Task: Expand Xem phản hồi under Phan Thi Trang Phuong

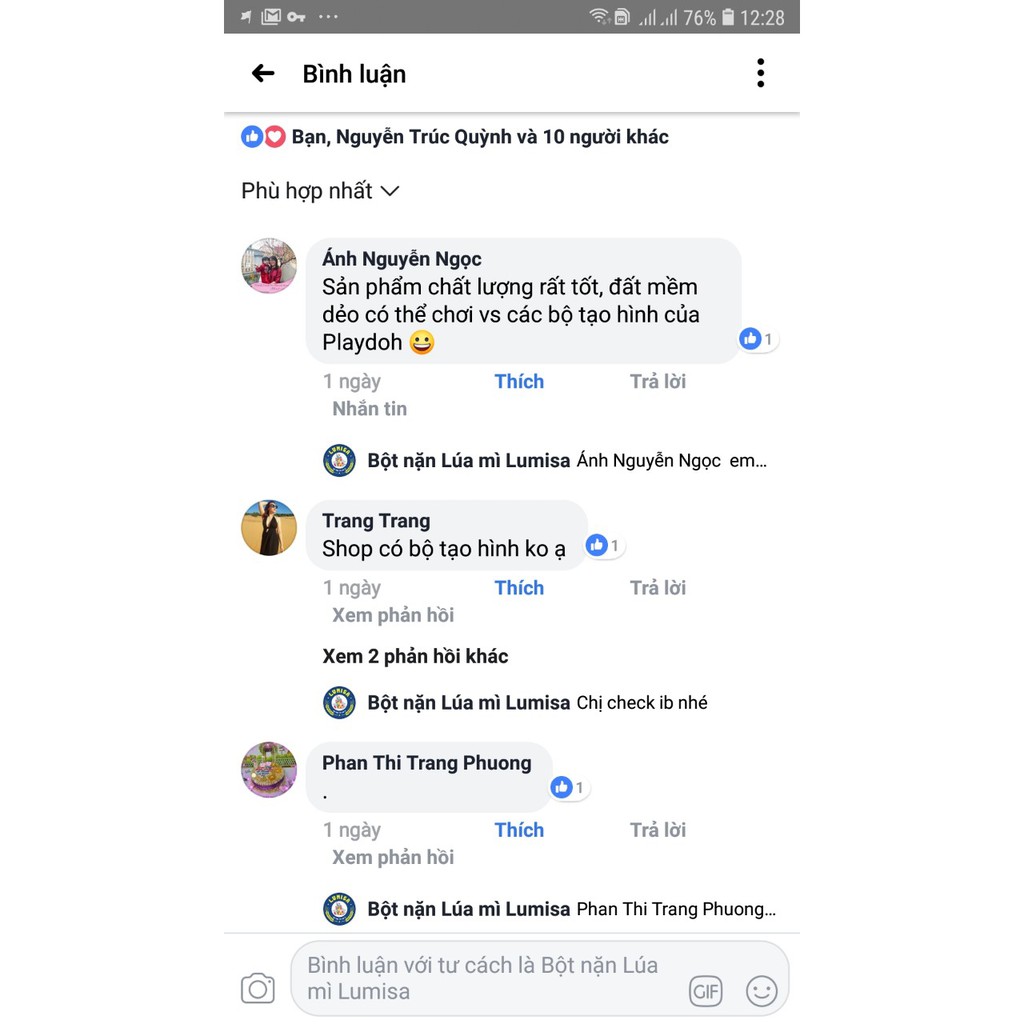Action: click(393, 857)
